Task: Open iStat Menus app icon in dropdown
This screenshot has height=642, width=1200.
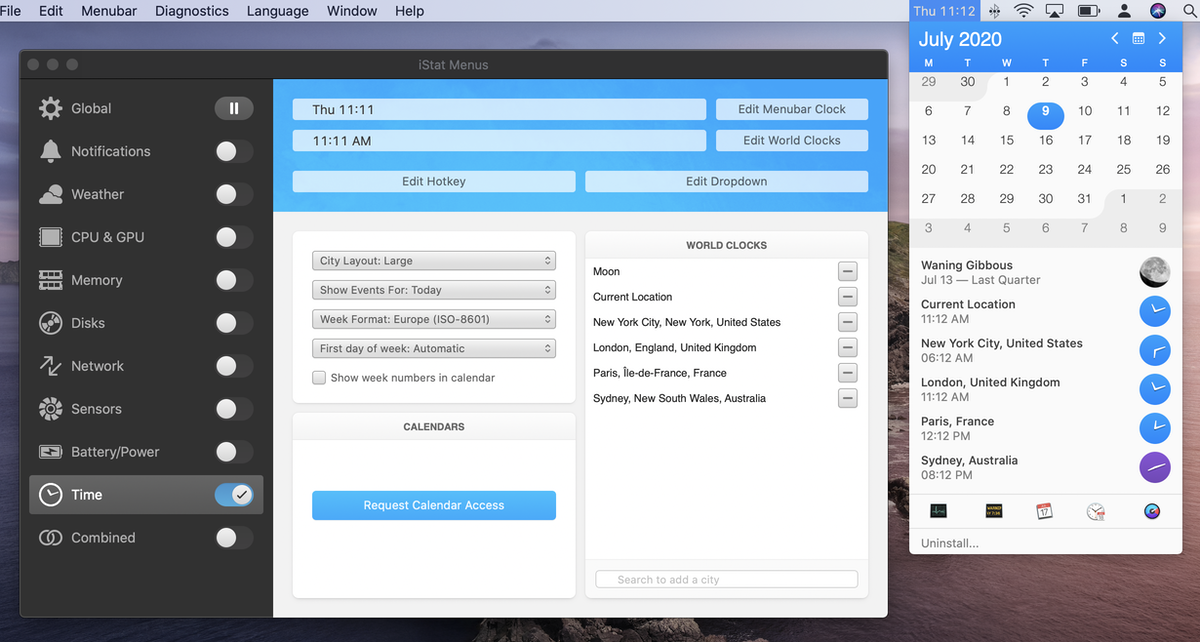Action: pyautogui.click(x=1152, y=511)
